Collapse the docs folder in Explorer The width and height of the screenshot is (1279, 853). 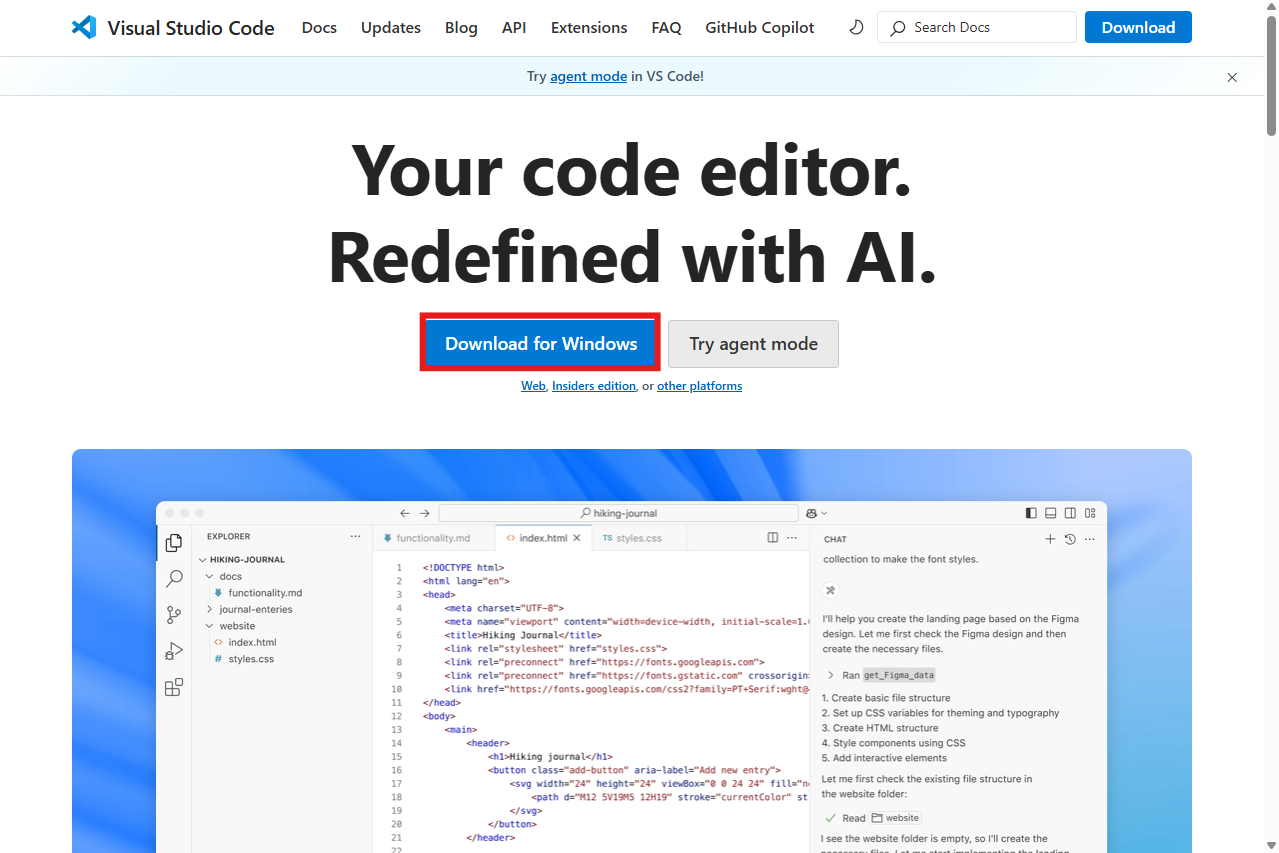pos(210,577)
